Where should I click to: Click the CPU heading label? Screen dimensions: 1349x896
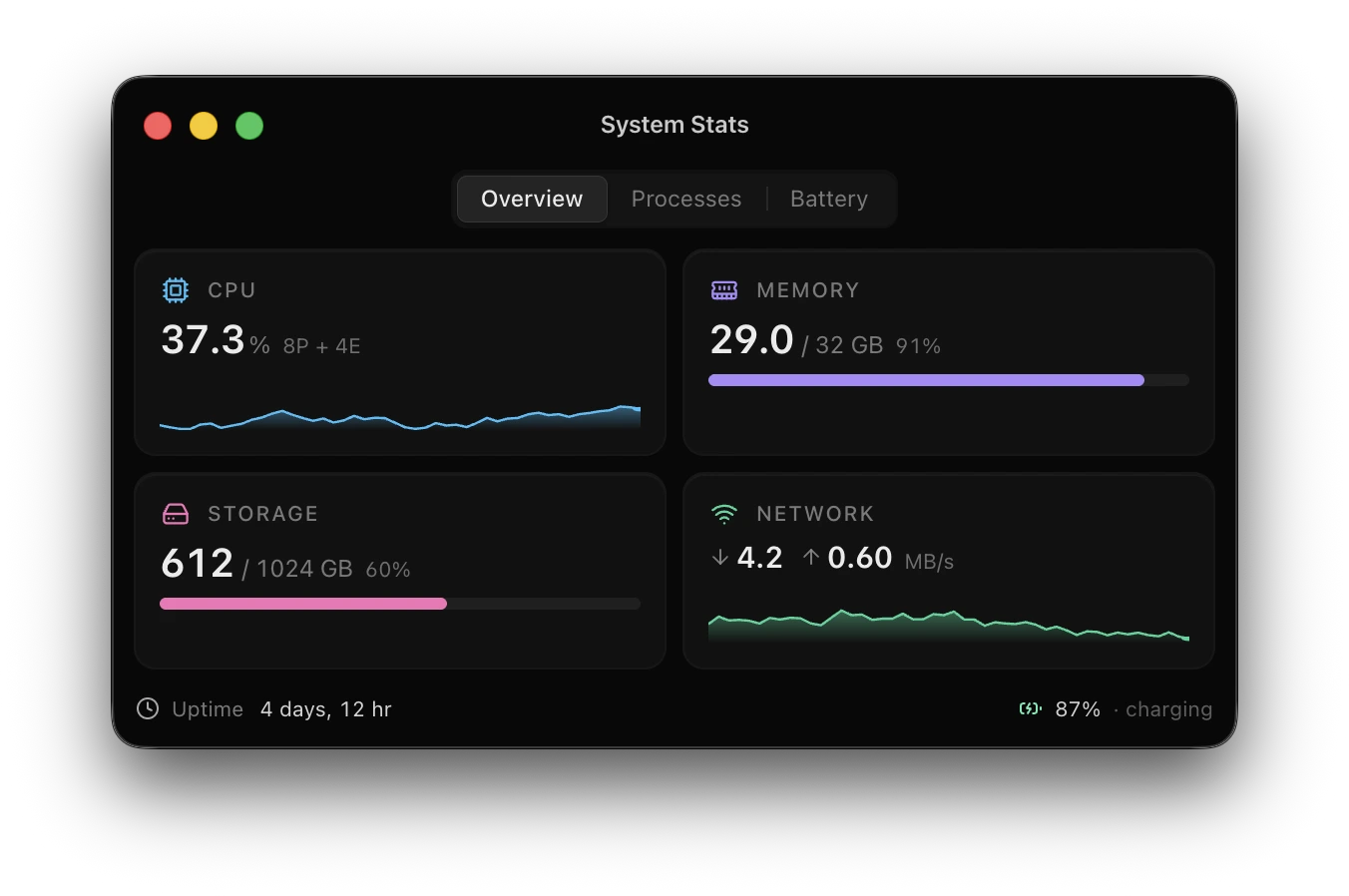(x=231, y=290)
